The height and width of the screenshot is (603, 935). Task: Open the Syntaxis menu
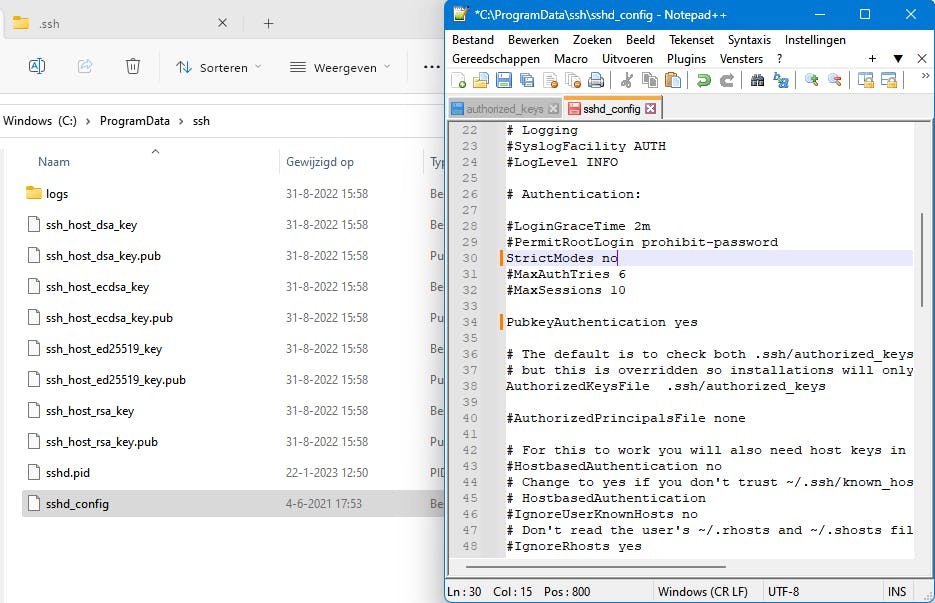[x=749, y=40]
